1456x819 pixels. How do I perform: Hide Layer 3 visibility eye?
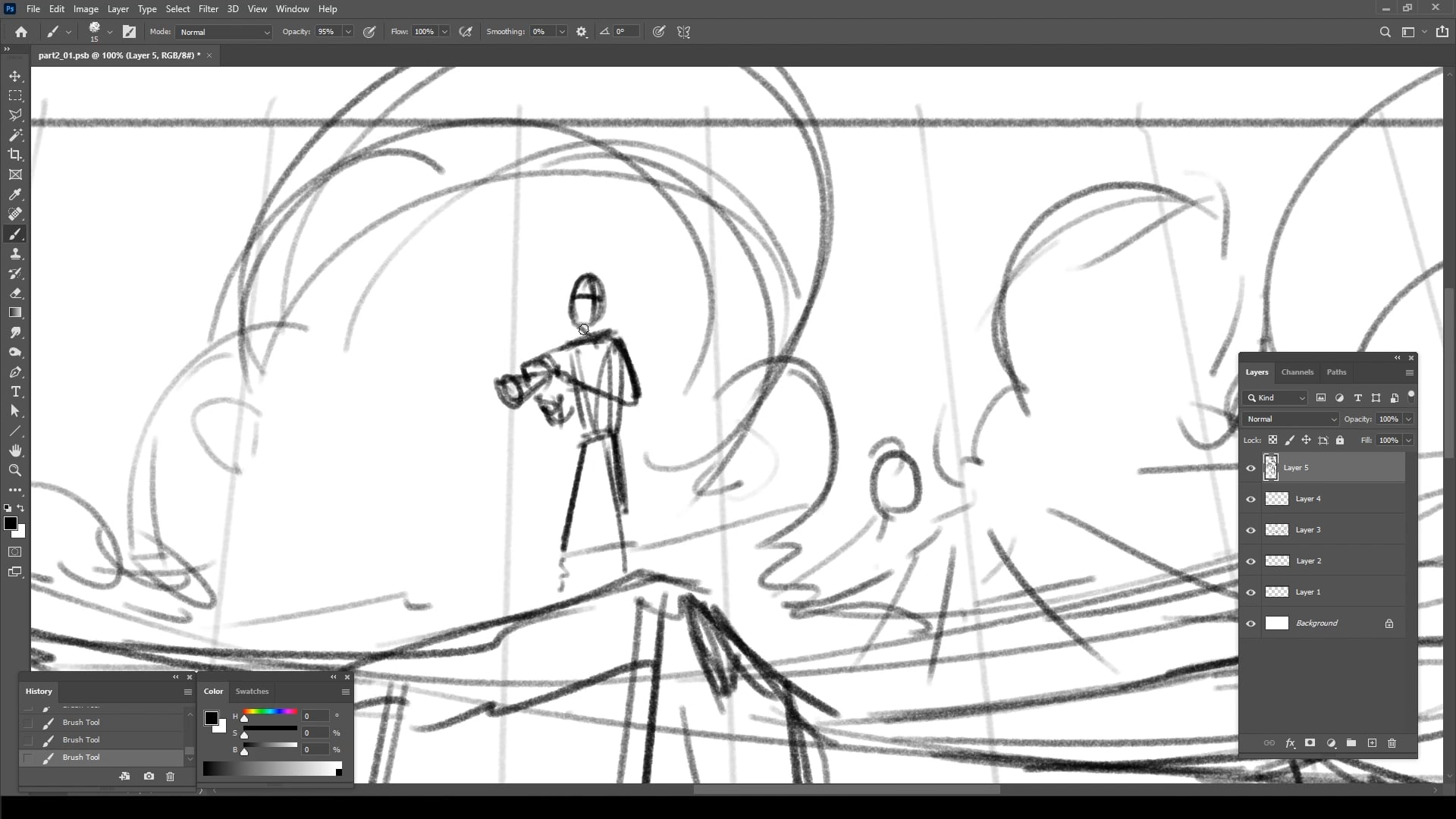pyautogui.click(x=1251, y=531)
